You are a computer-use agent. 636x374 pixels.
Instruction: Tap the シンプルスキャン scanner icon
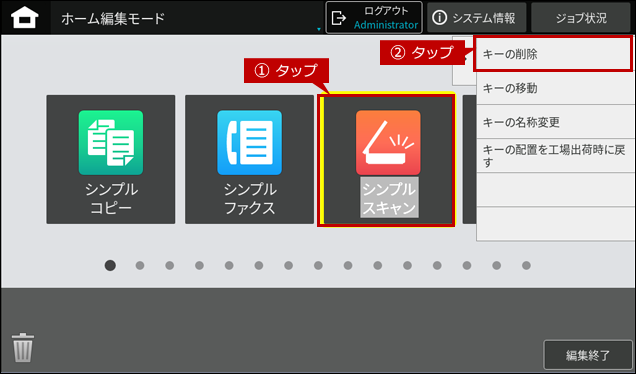point(388,142)
